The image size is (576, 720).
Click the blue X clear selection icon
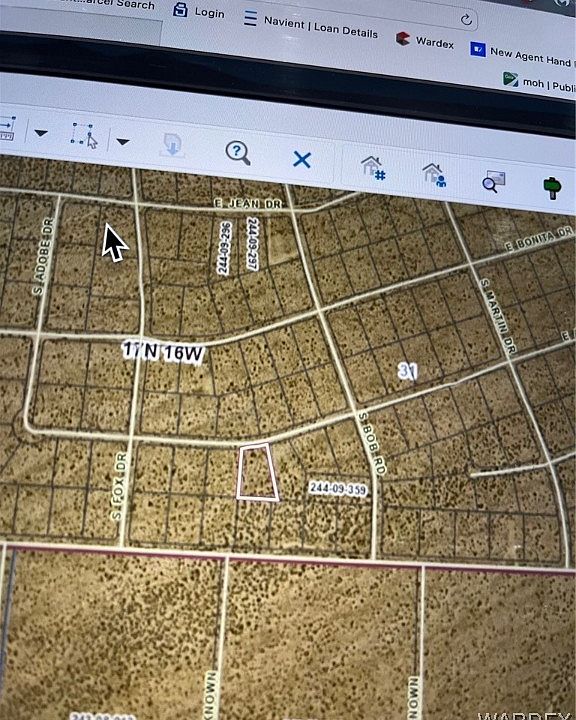point(302,160)
